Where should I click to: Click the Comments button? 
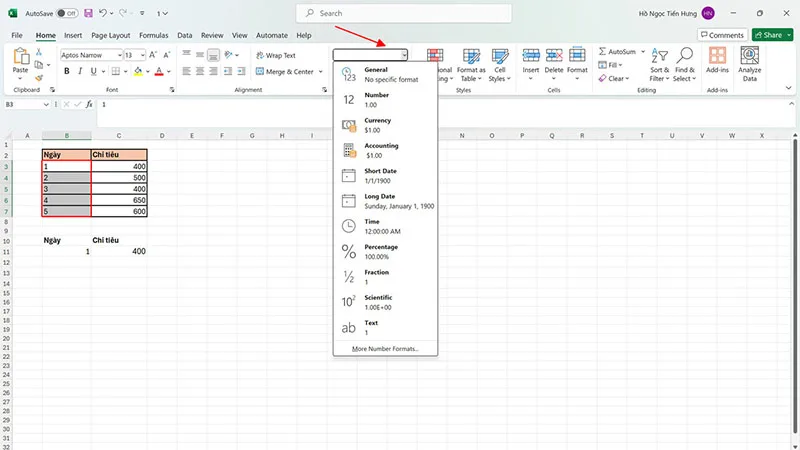tap(722, 35)
